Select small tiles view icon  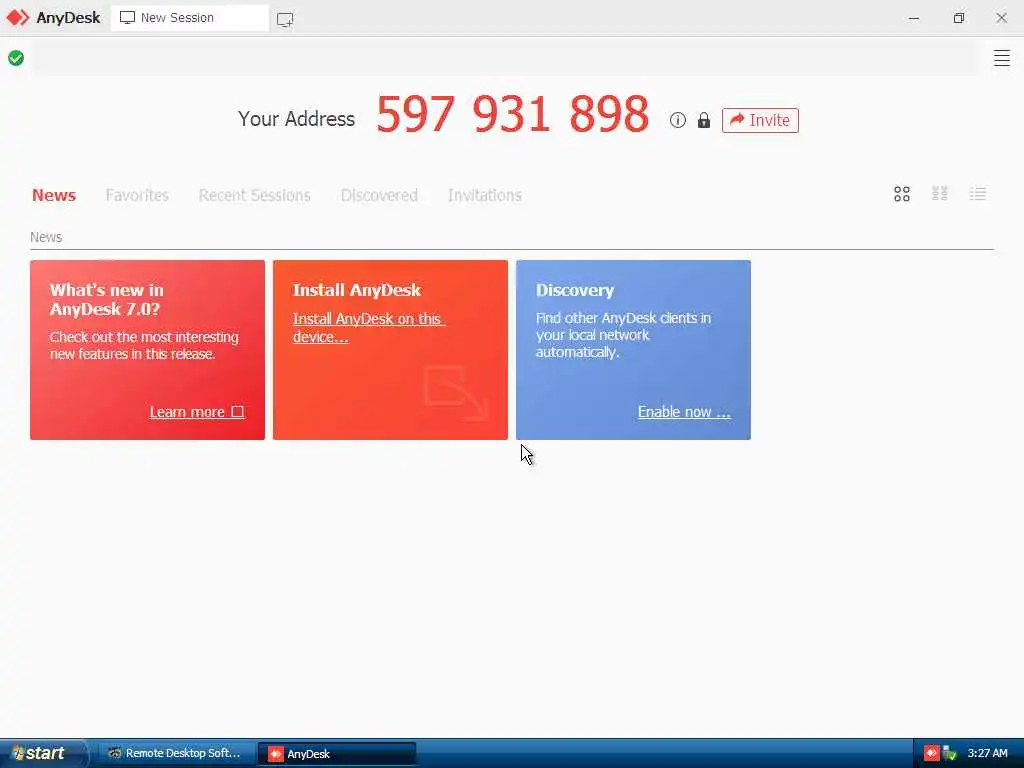pyautogui.click(x=939, y=193)
